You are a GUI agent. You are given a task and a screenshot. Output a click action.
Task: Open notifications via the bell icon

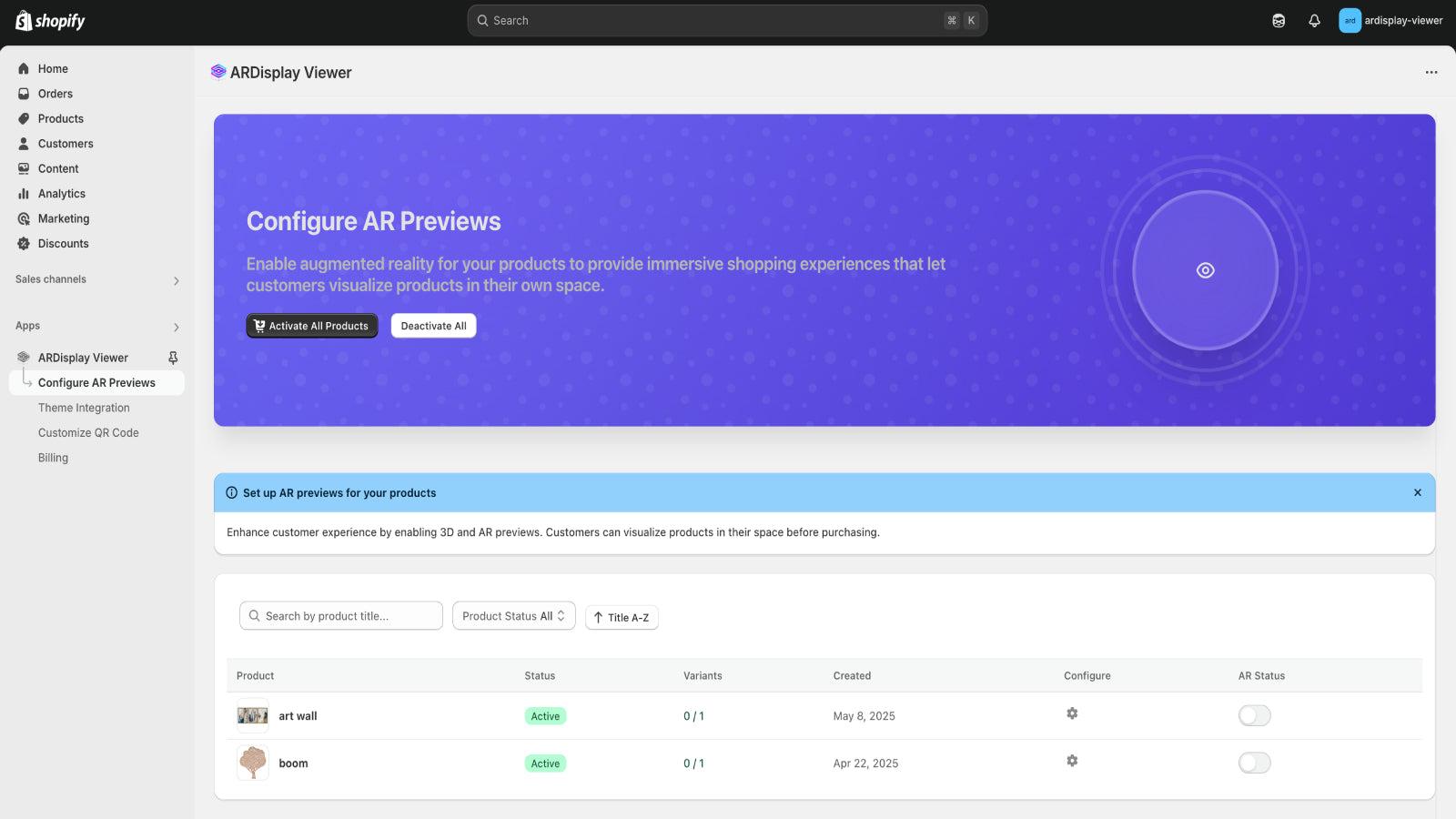pos(1314,20)
